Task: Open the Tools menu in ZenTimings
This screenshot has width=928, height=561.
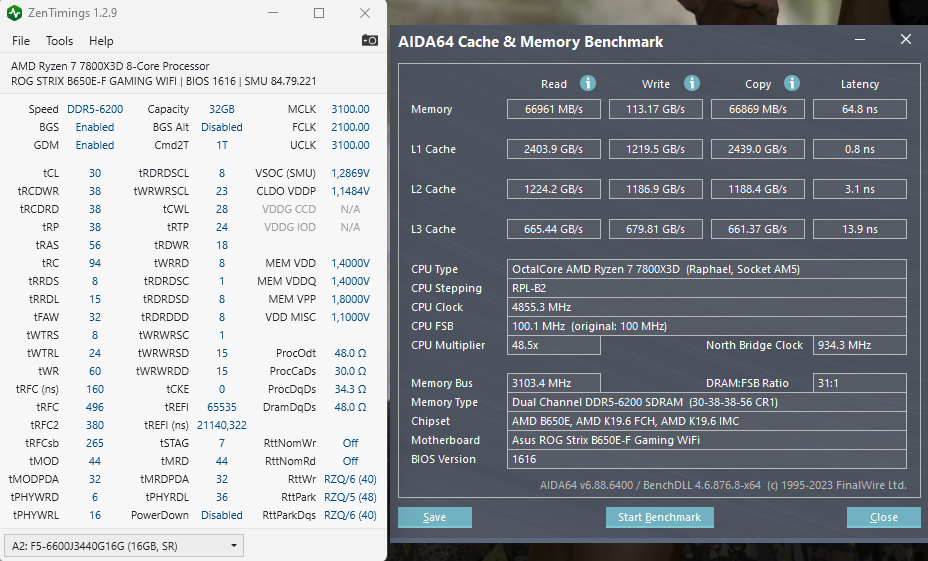Action: pyautogui.click(x=59, y=41)
